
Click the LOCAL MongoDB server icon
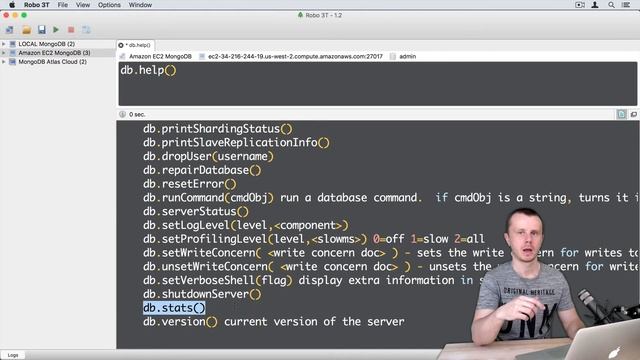13,44
